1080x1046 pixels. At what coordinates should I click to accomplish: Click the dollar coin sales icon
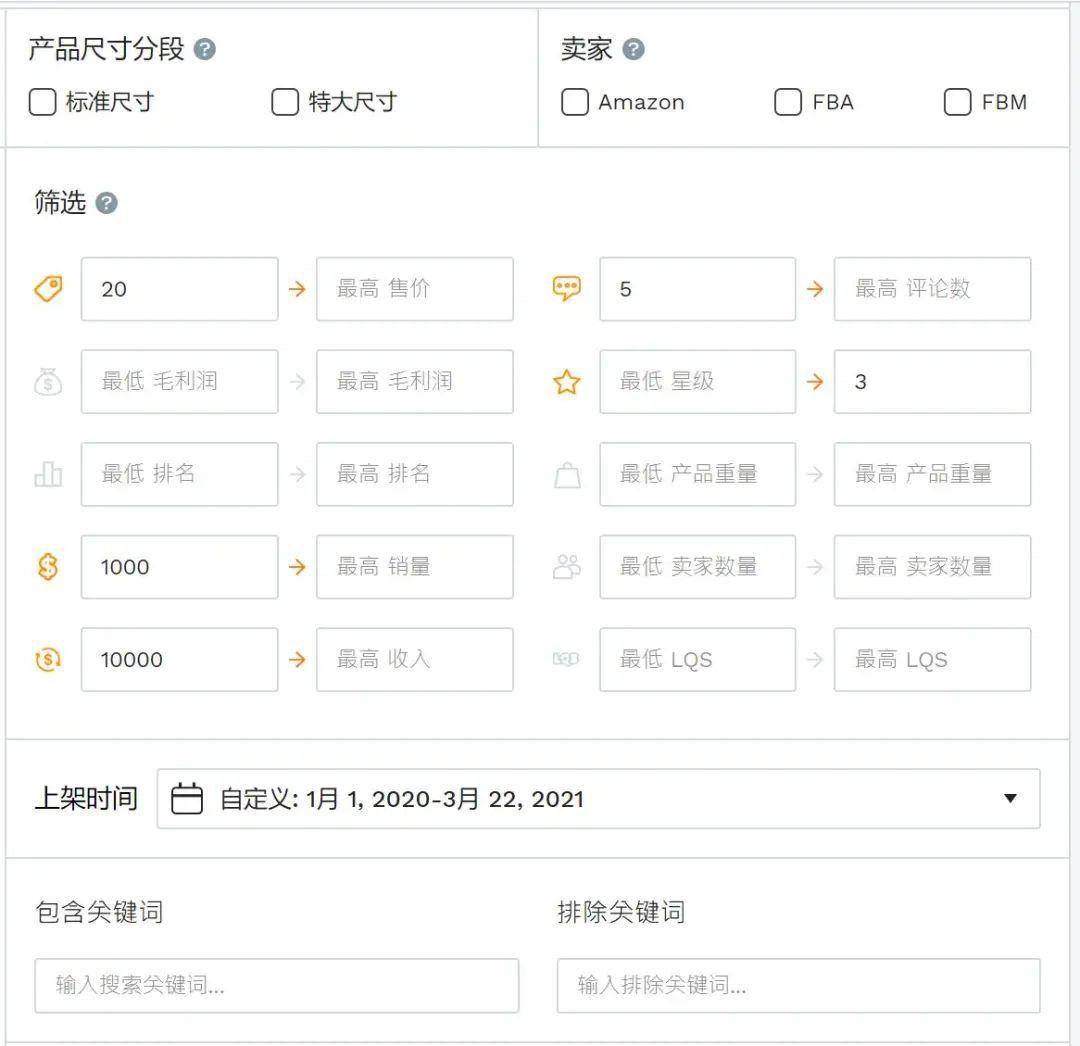[48, 567]
